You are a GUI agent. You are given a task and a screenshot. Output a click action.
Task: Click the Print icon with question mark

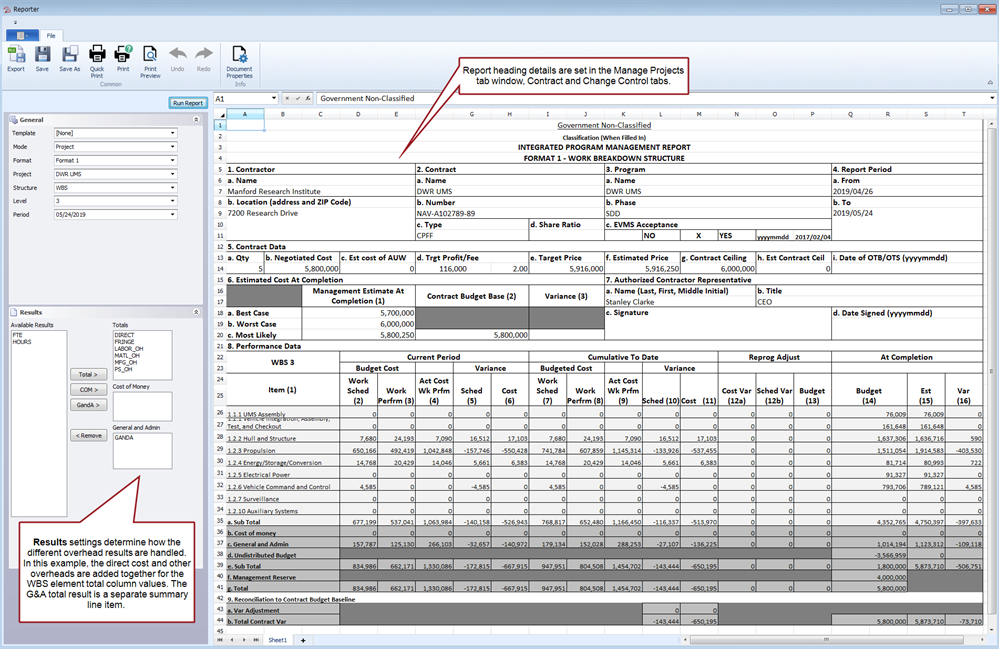[x=123, y=58]
